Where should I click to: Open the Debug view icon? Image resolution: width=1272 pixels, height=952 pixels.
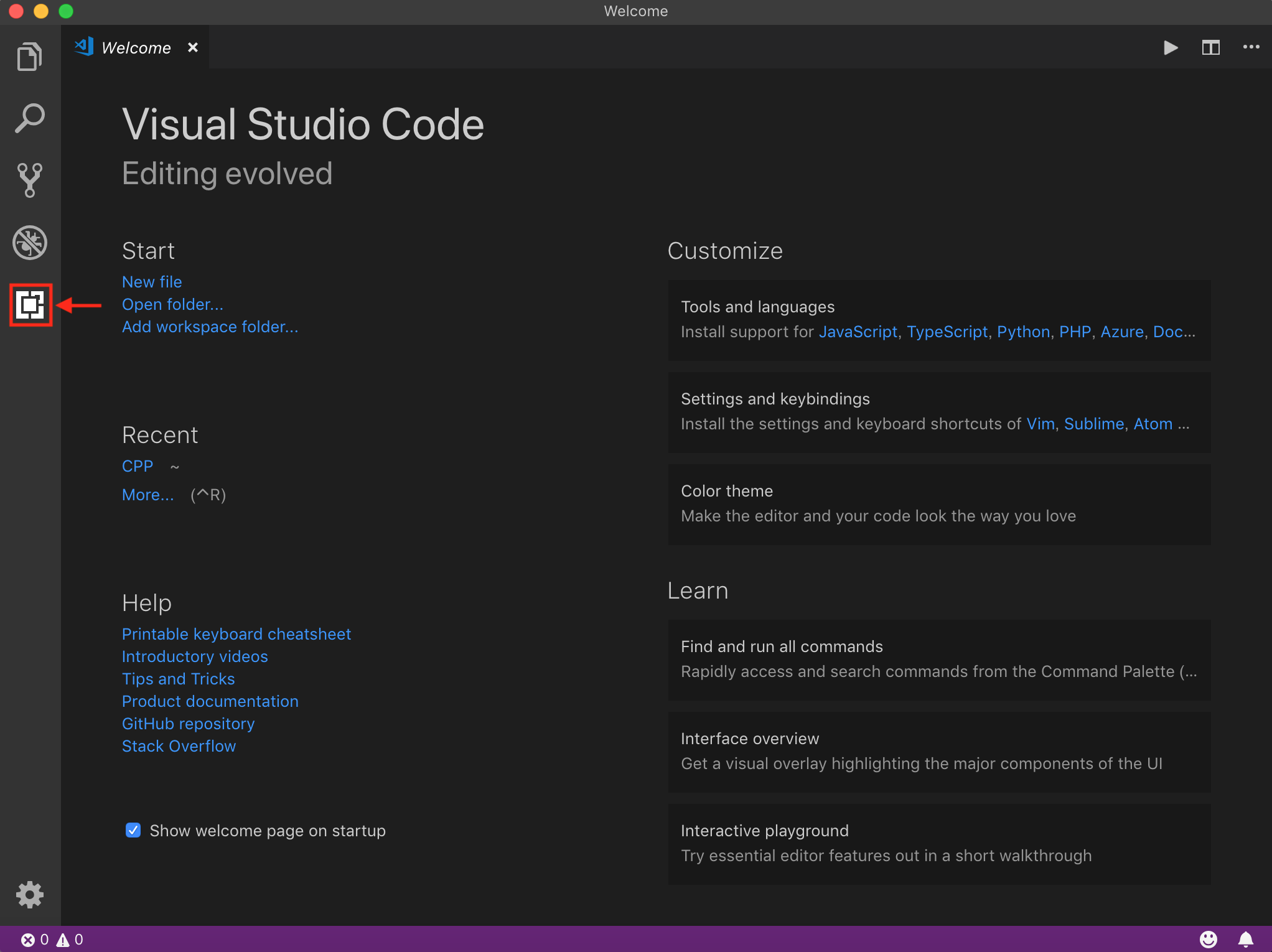pos(29,243)
